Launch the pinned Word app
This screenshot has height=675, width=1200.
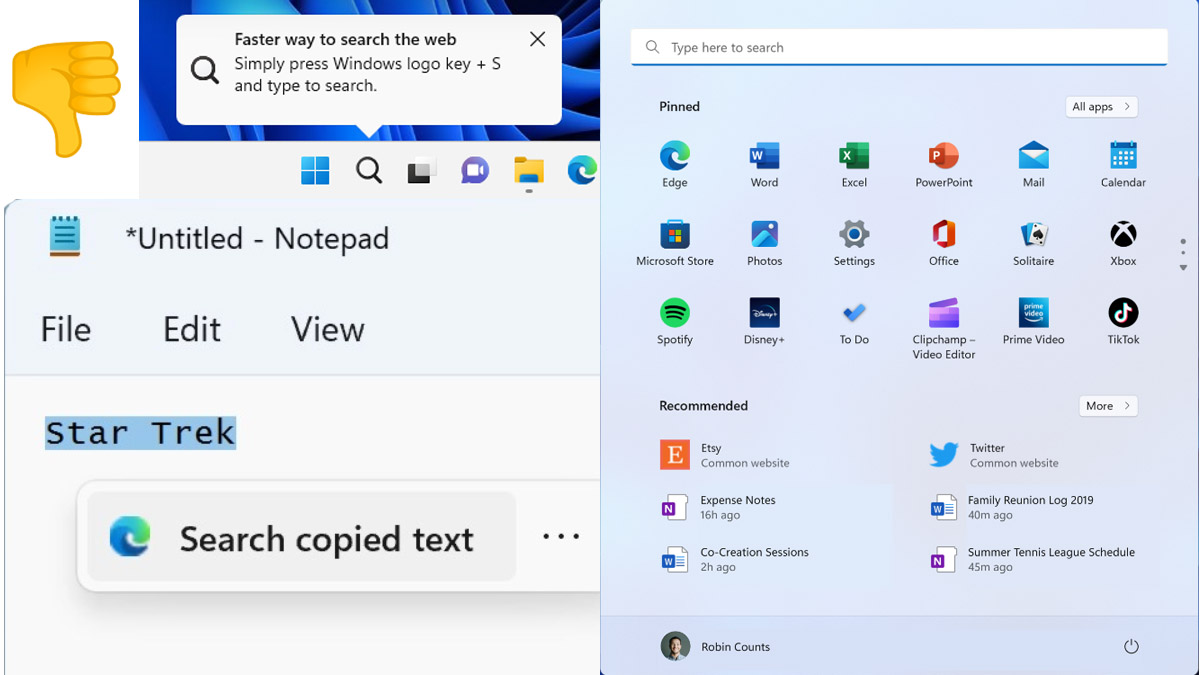(764, 164)
